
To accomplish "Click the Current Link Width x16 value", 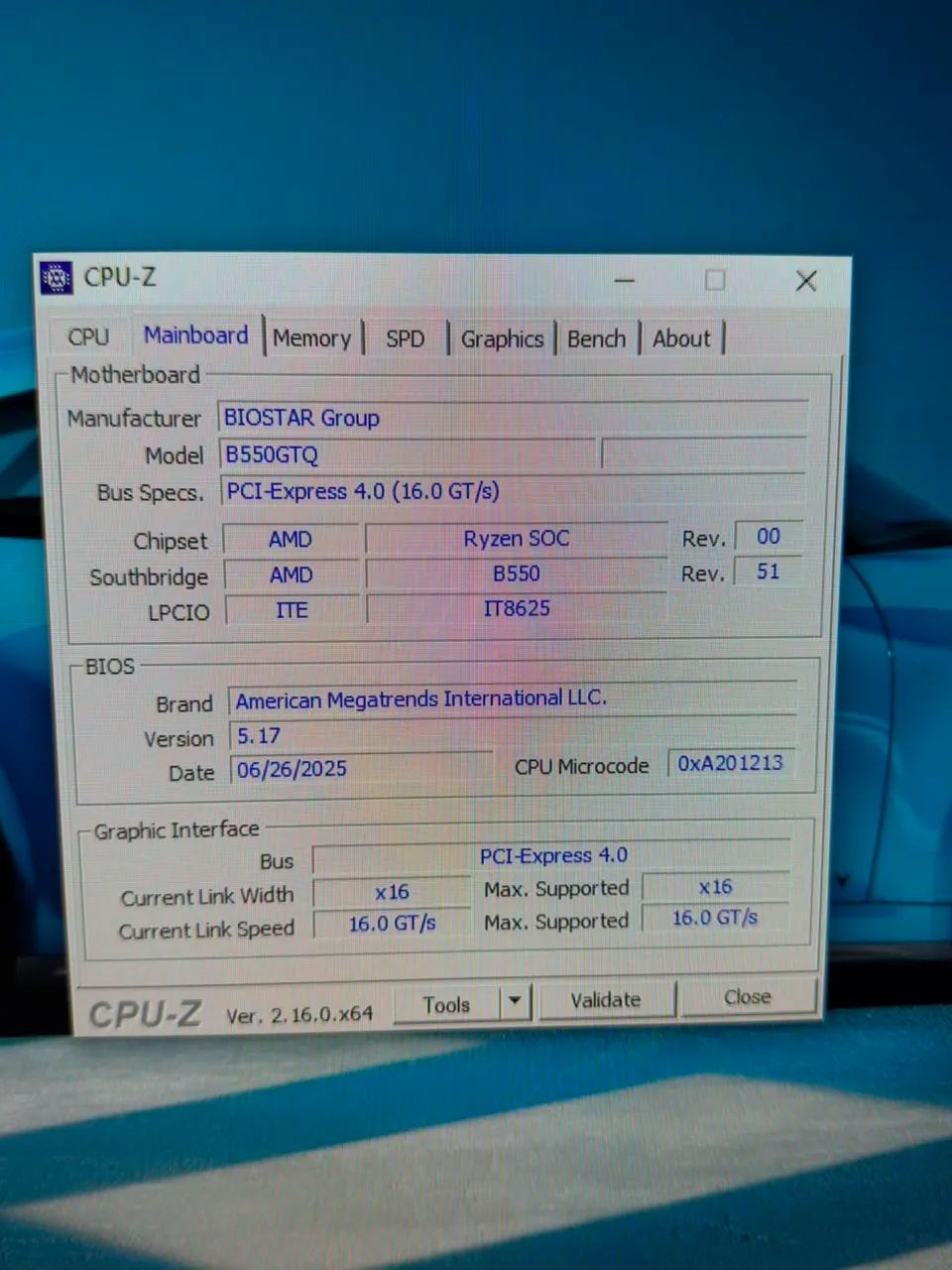I will point(392,892).
